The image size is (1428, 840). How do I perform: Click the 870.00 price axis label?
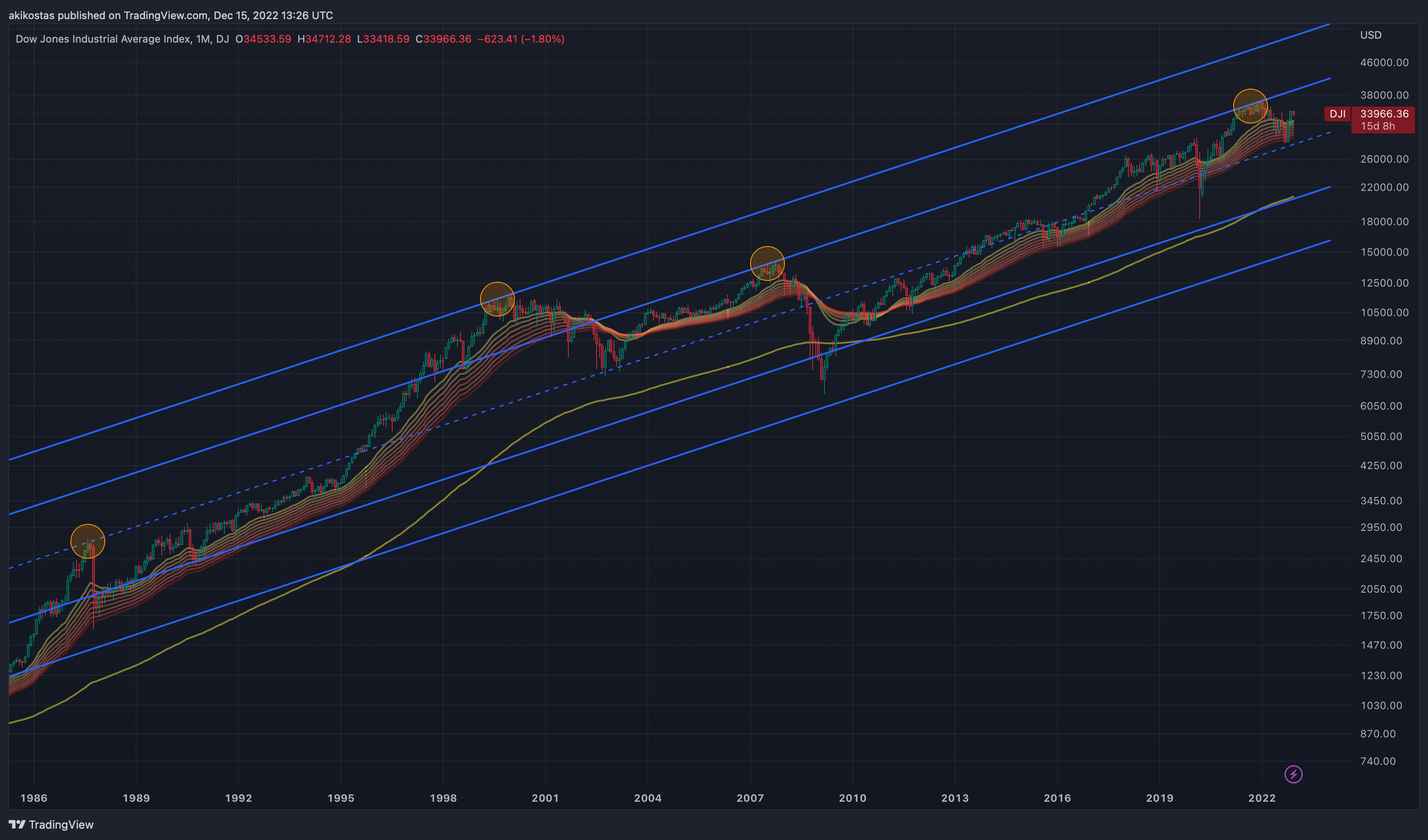pyautogui.click(x=1378, y=734)
